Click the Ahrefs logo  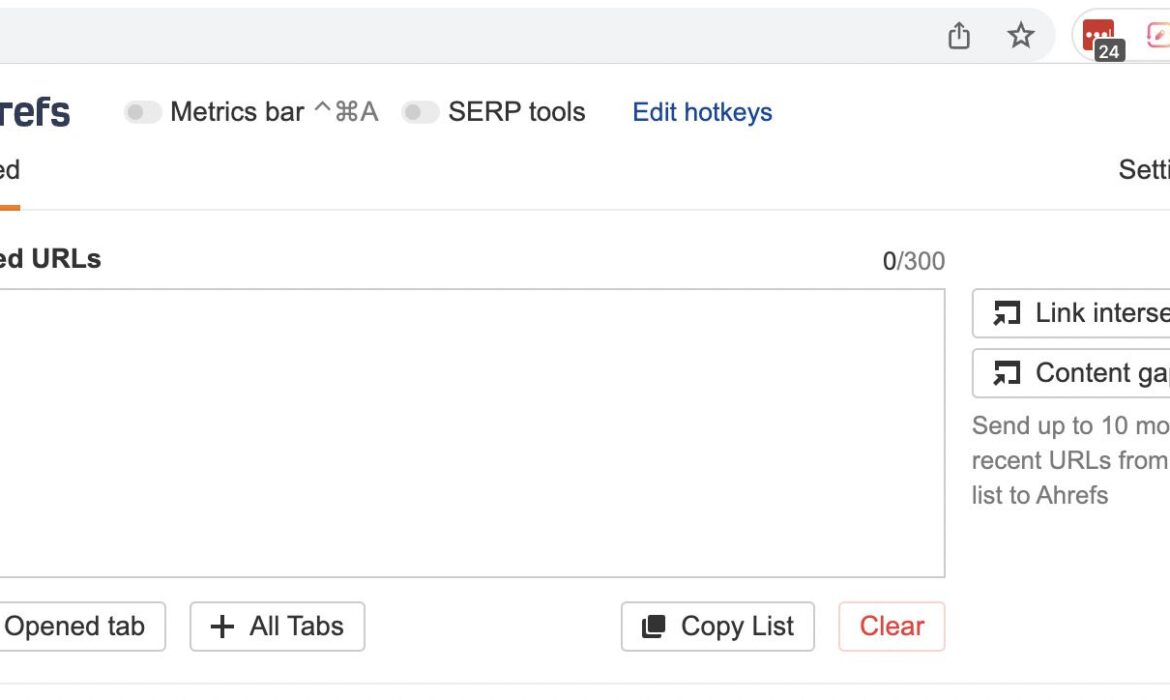[35, 112]
